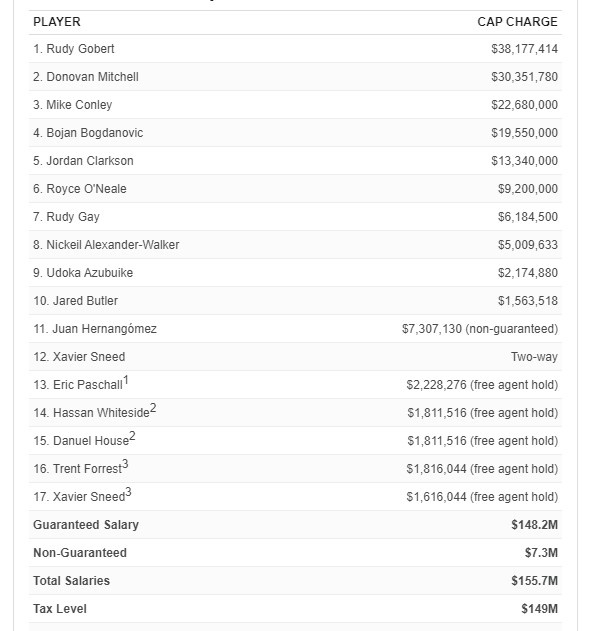
Task: Select the Jared Butler row
Action: pos(295,301)
